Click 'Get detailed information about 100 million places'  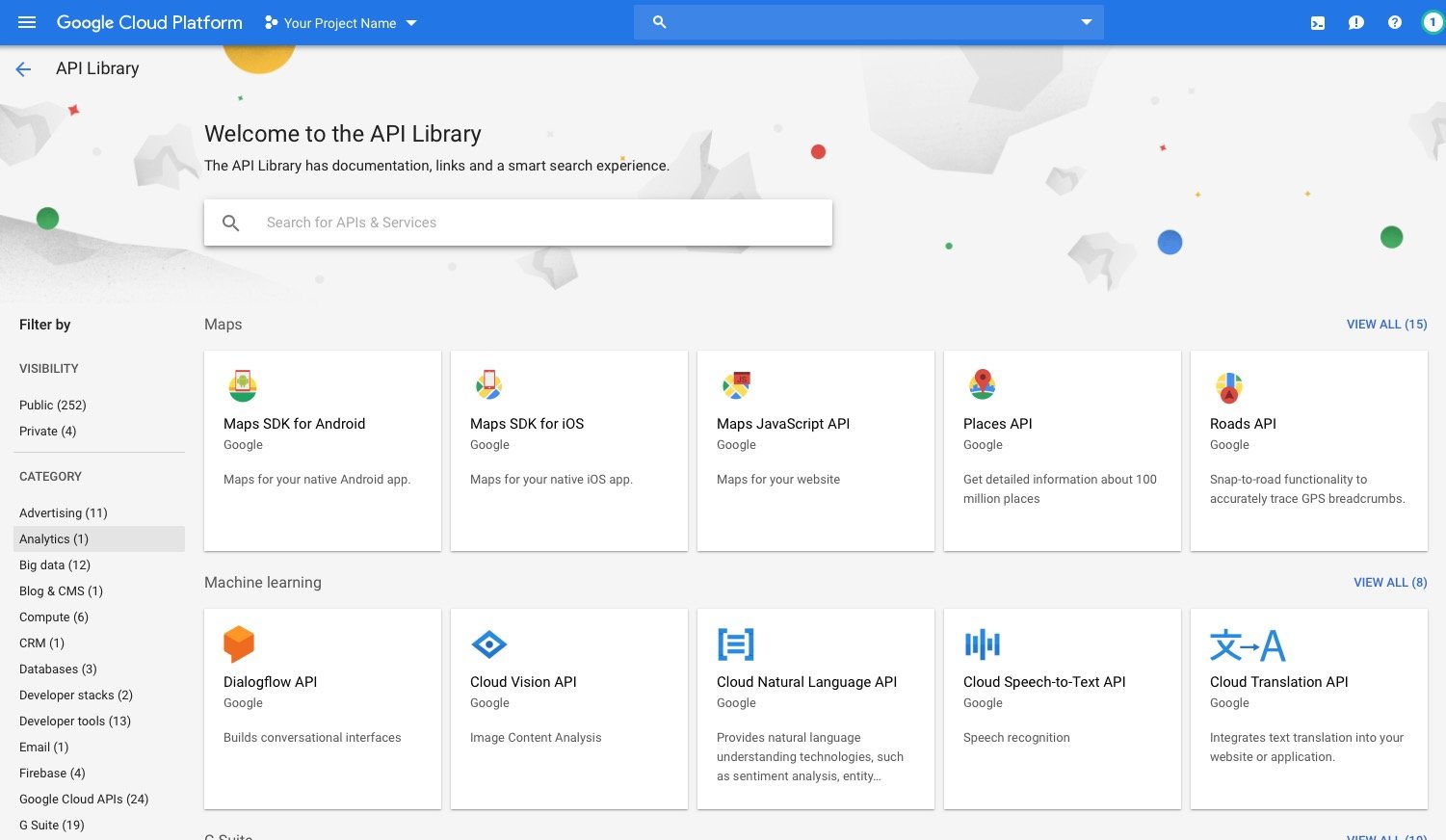[x=1060, y=489]
